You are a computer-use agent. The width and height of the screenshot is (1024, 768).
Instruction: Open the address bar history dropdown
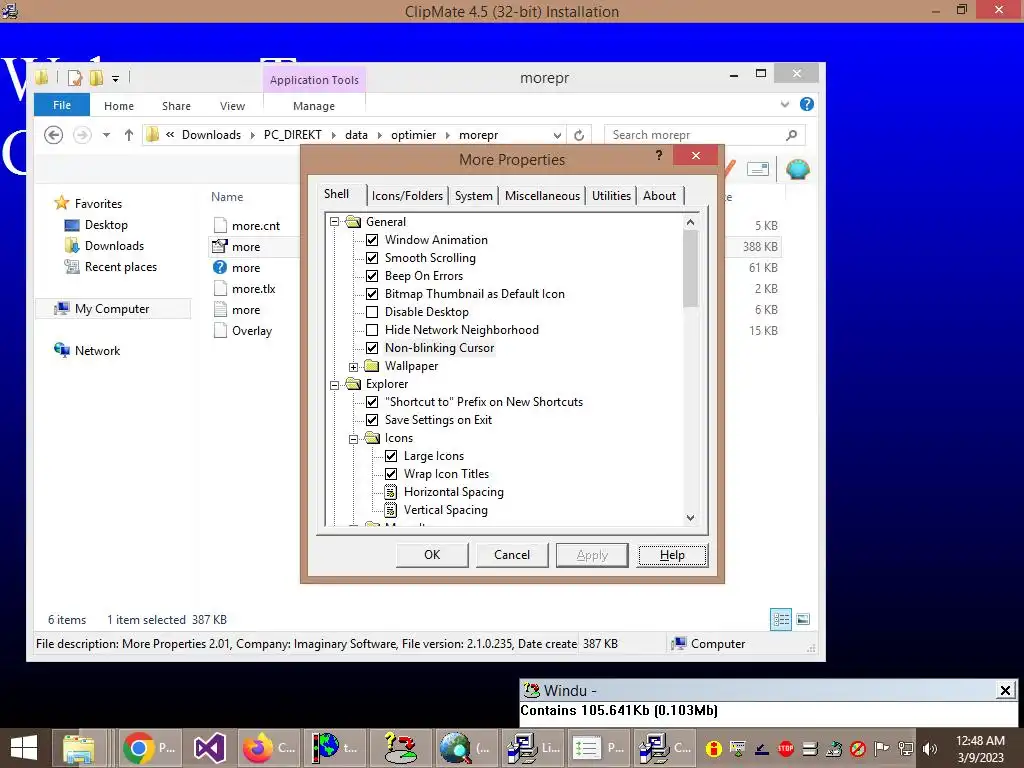click(557, 135)
